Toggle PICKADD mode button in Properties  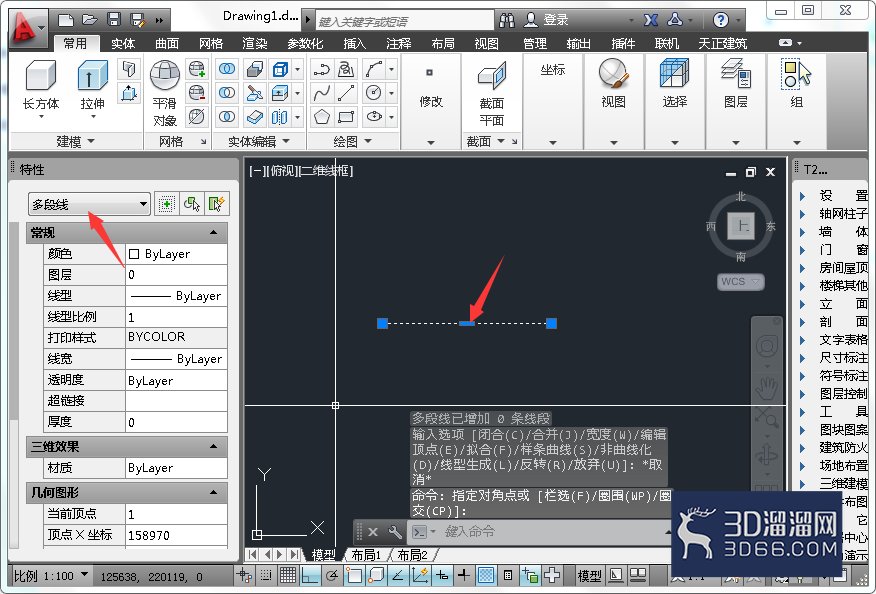pyautogui.click(x=166, y=204)
